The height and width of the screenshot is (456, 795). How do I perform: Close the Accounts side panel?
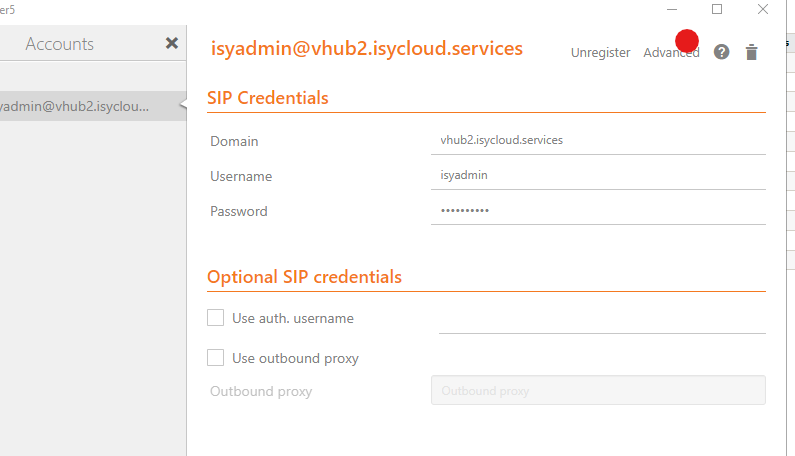[x=172, y=43]
